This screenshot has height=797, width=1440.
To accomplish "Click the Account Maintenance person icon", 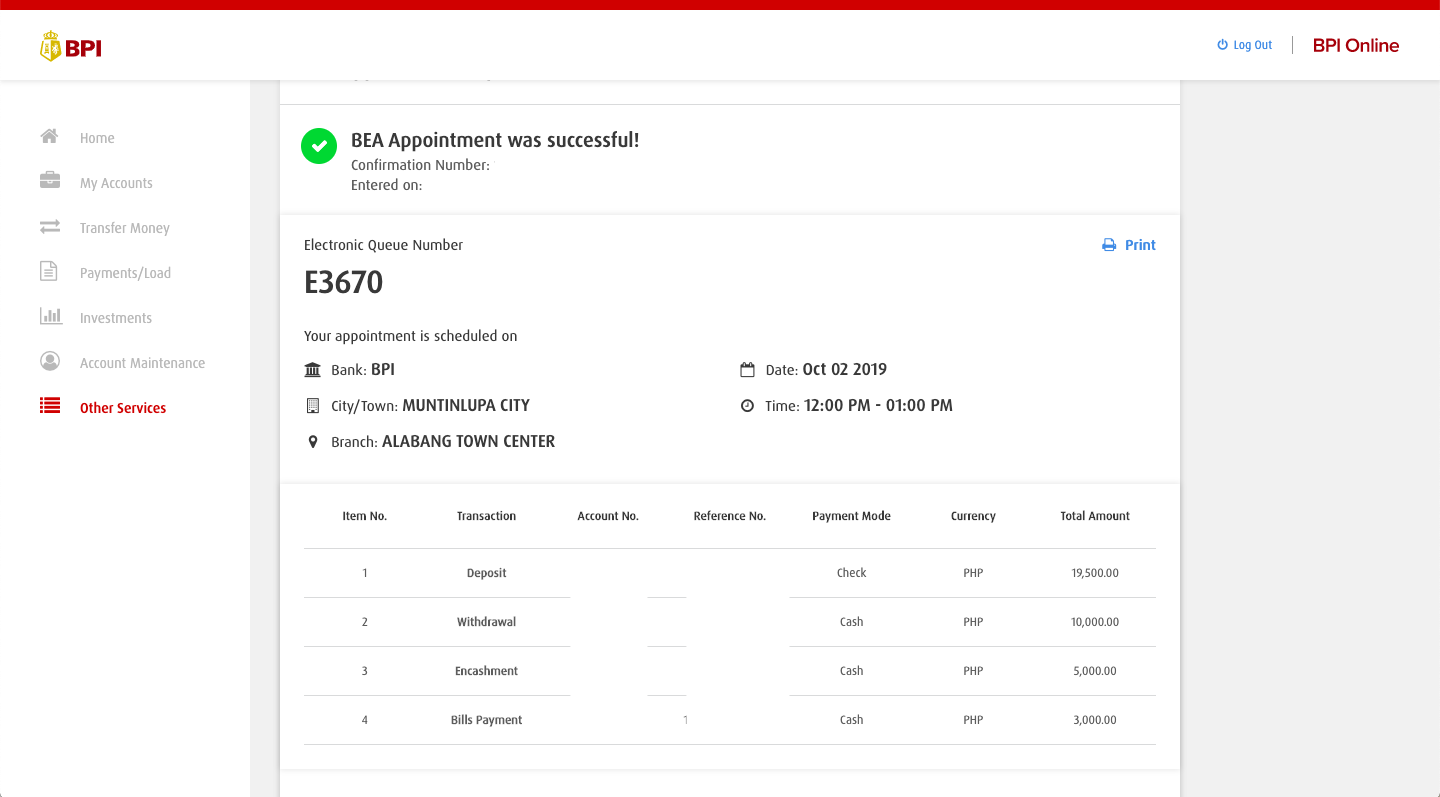I will pos(49,361).
